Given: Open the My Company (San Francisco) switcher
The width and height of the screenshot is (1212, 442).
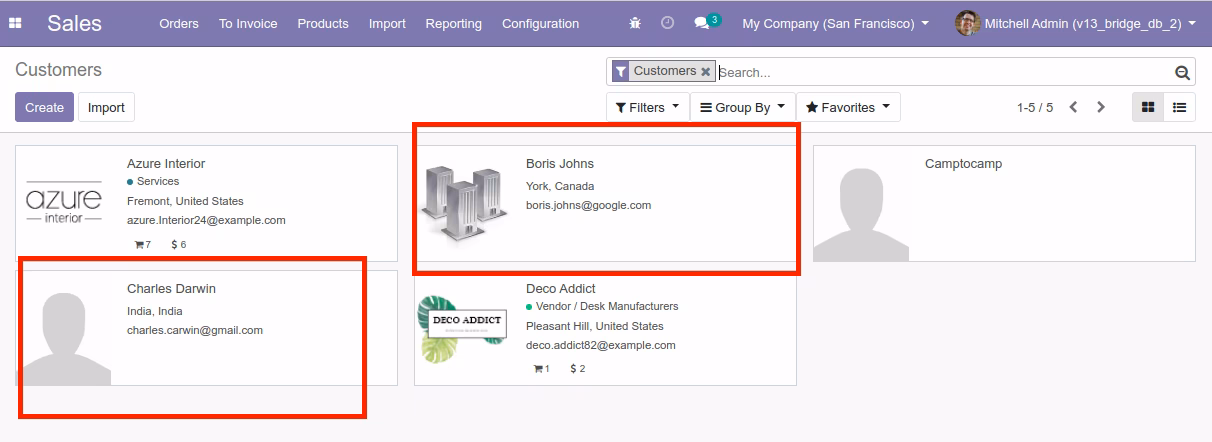Looking at the screenshot, I should 835,23.
